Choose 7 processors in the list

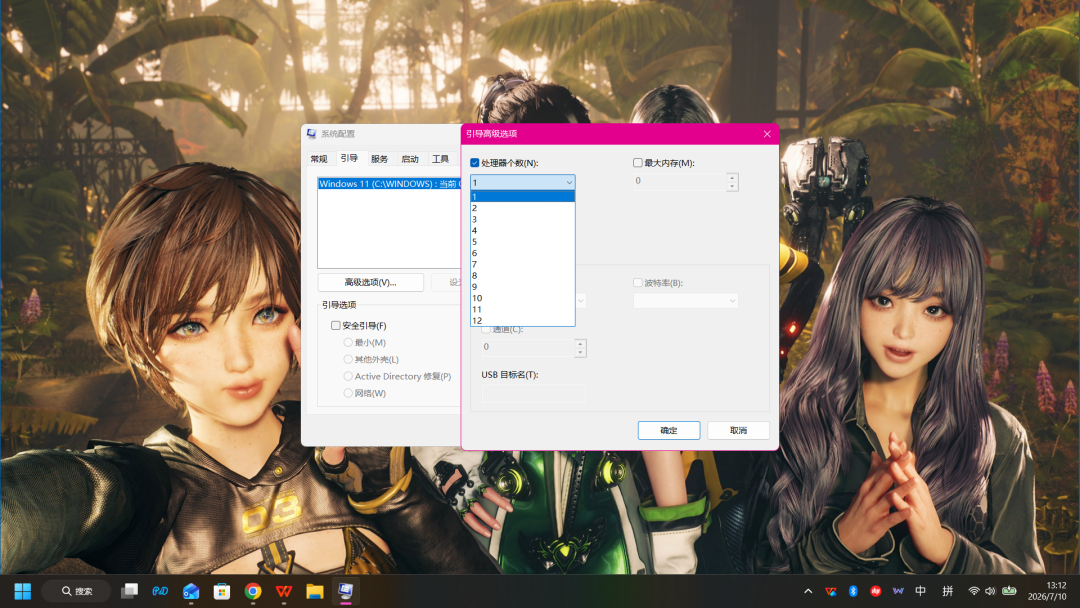(x=523, y=264)
